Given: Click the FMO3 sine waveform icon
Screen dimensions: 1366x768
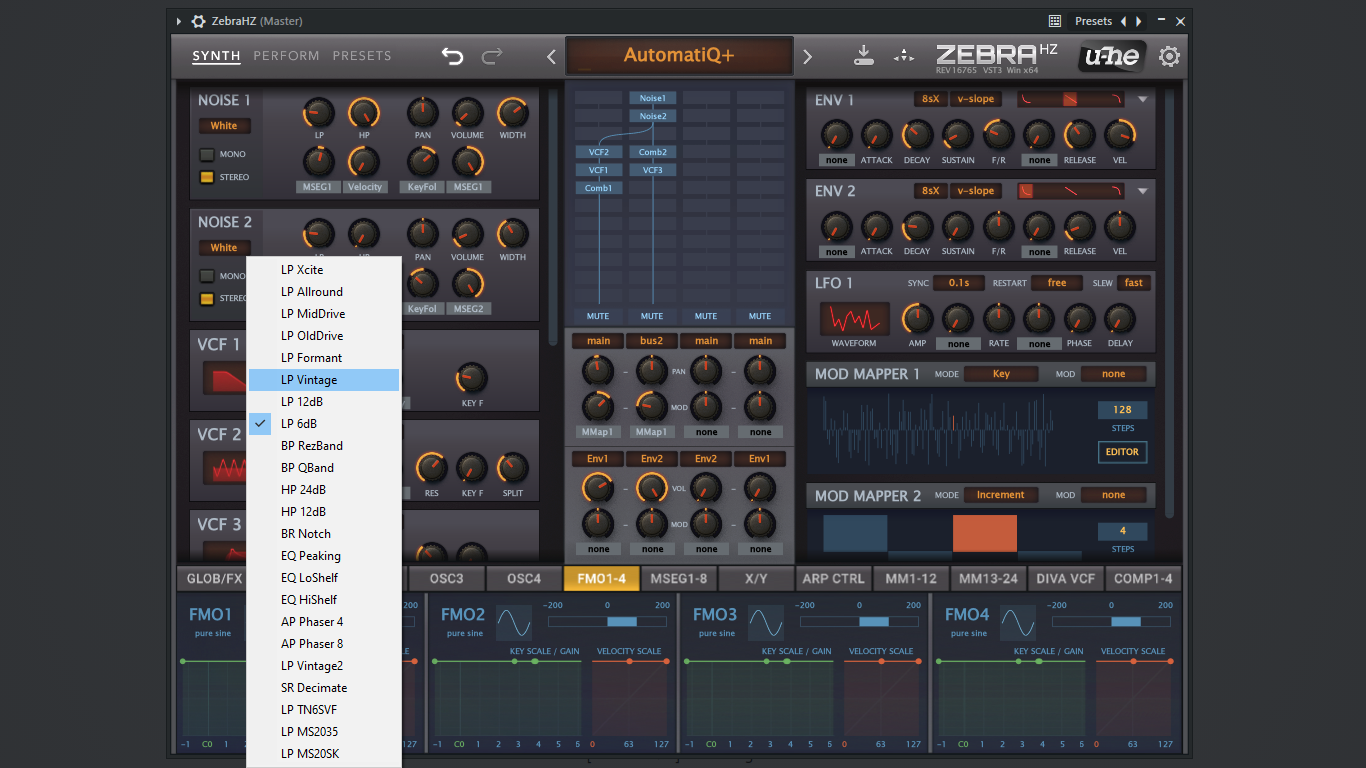Looking at the screenshot, I should click(x=766, y=622).
